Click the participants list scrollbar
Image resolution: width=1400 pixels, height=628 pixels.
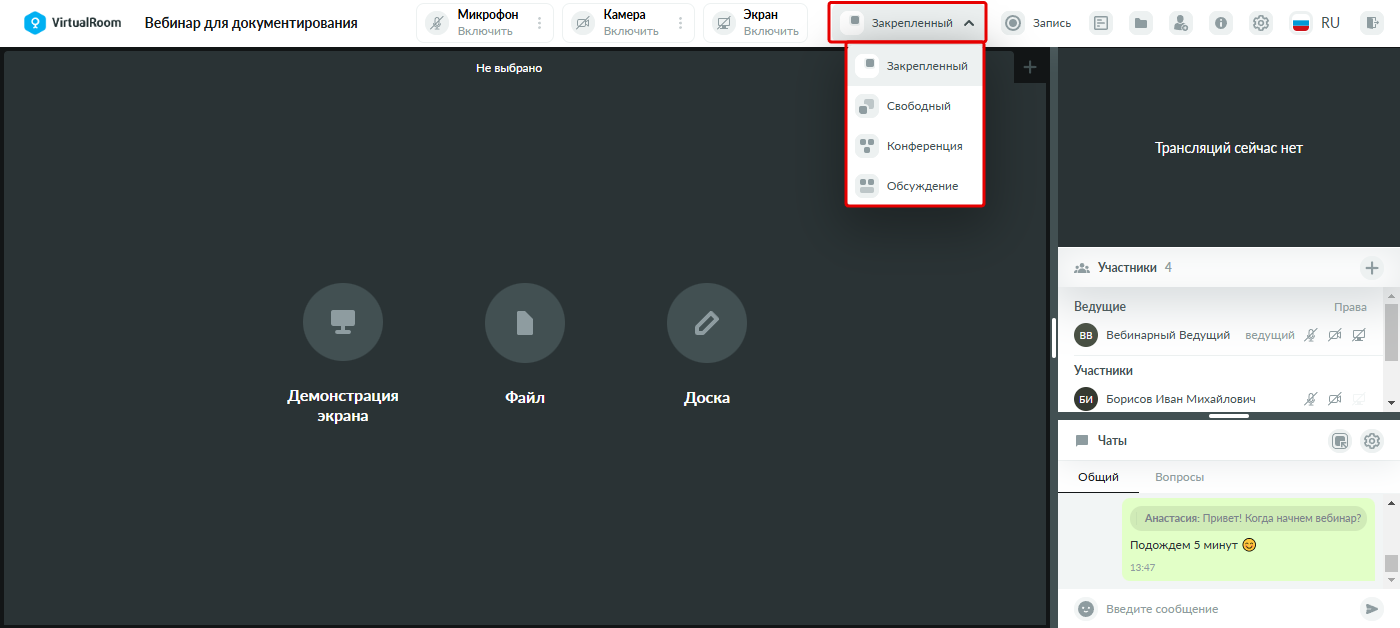[1391, 332]
